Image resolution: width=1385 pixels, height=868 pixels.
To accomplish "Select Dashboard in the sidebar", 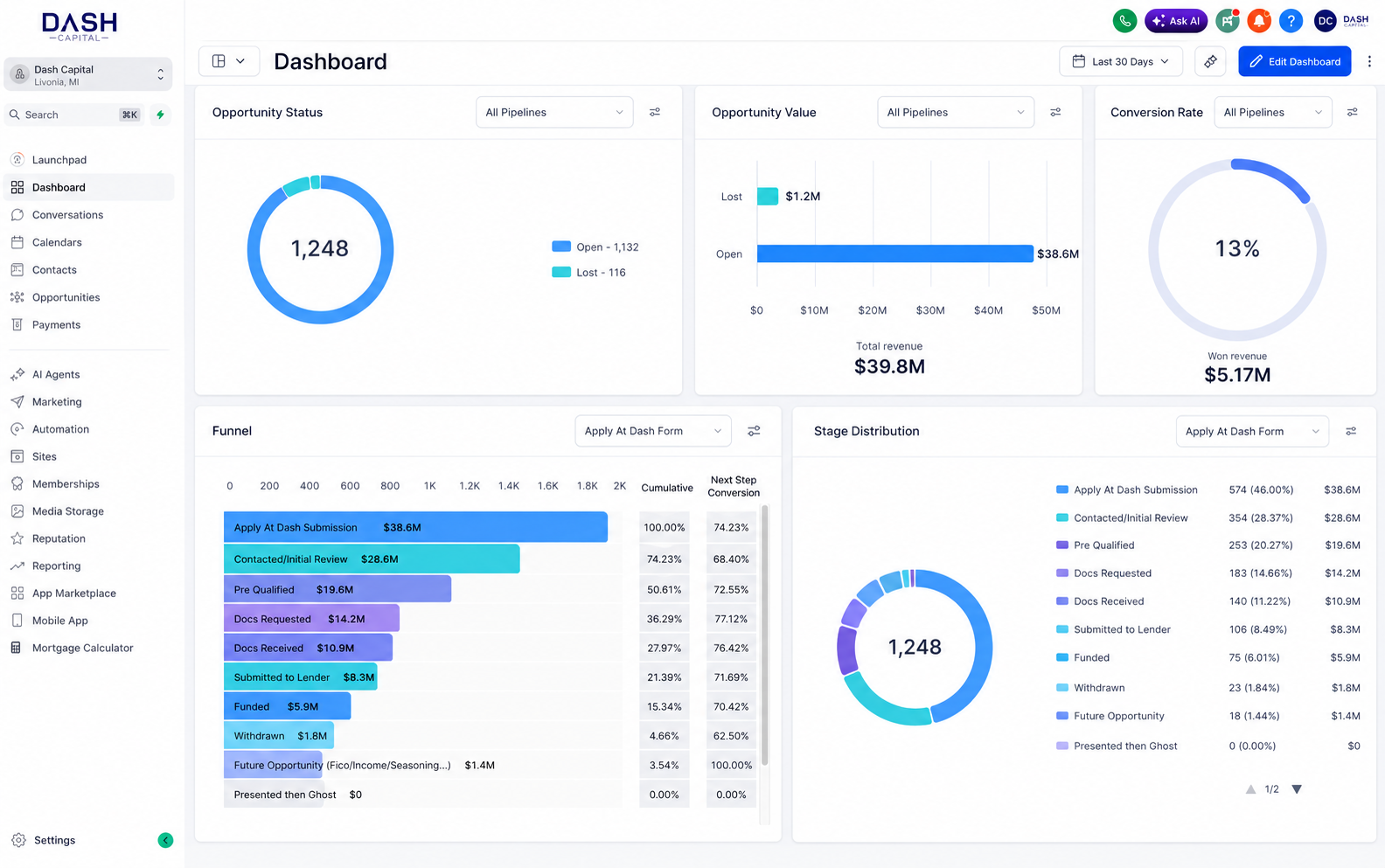I will coord(87,187).
